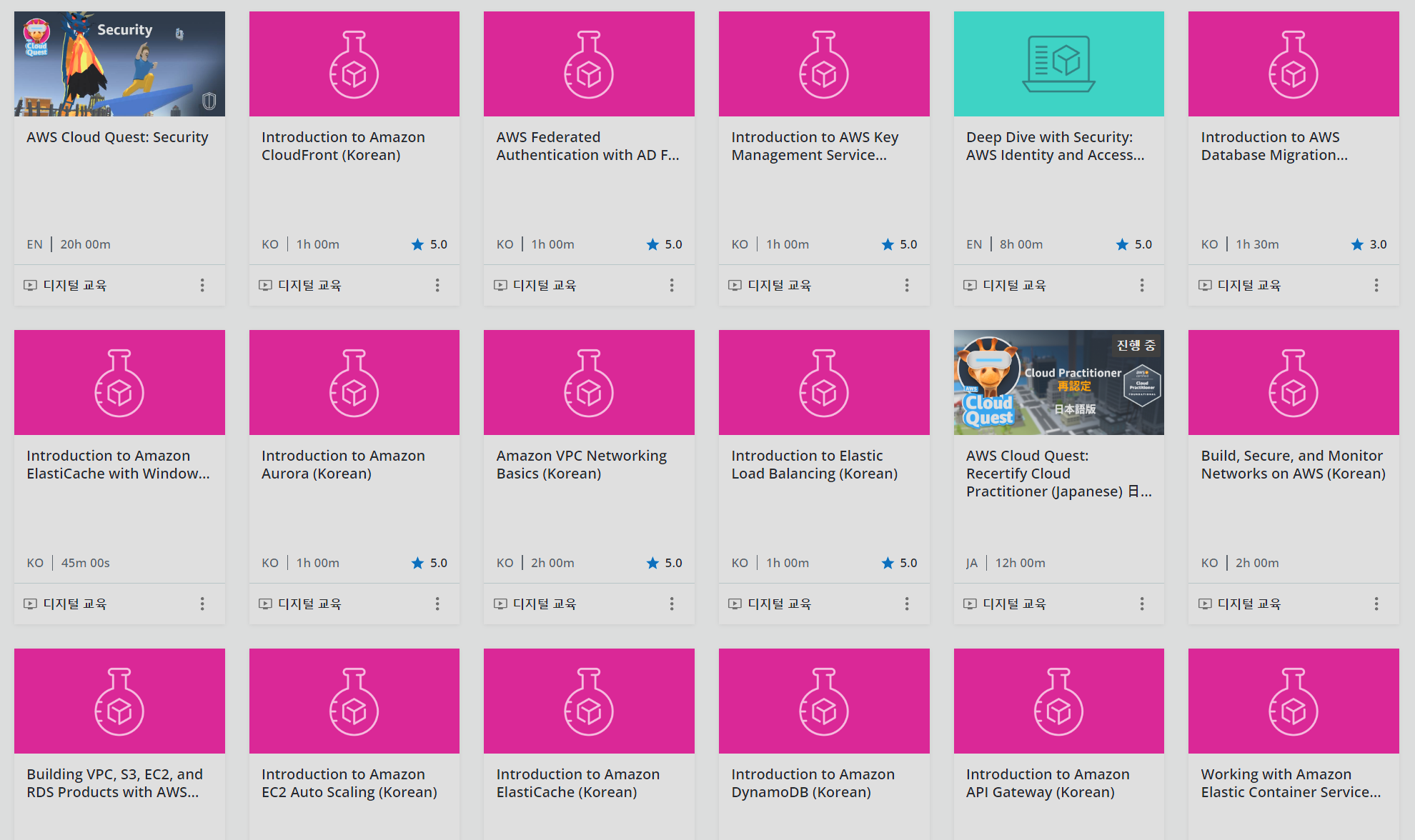Click digital training icon on AWS Key Management card
This screenshot has height=840, width=1415.
735,285
